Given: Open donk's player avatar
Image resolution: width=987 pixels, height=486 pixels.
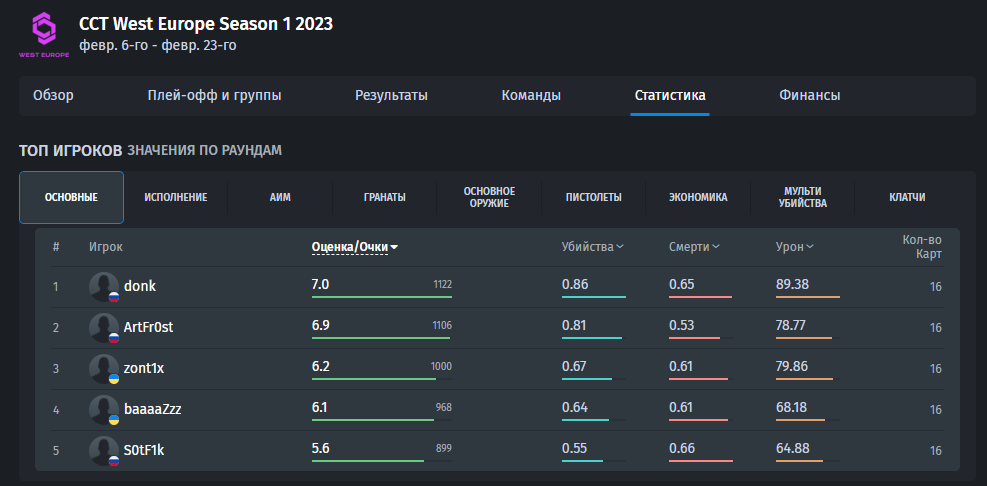Looking at the screenshot, I should 104,287.
